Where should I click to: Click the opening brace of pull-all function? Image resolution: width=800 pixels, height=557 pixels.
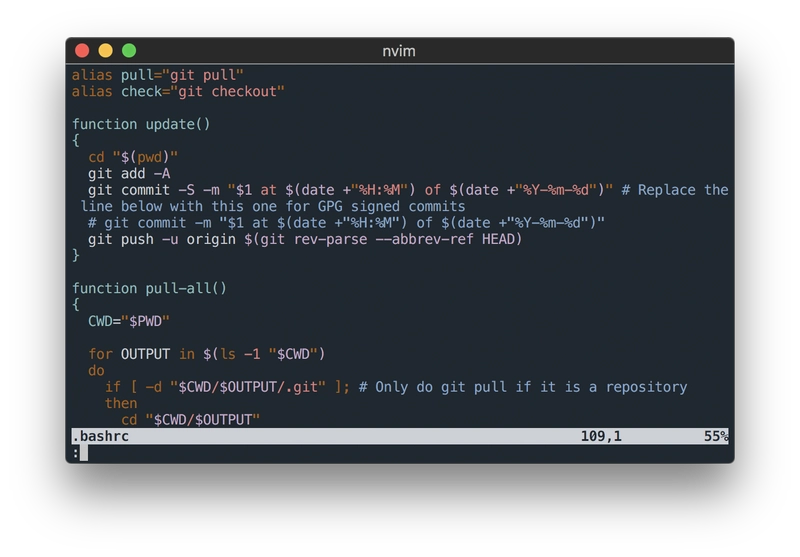(76, 305)
